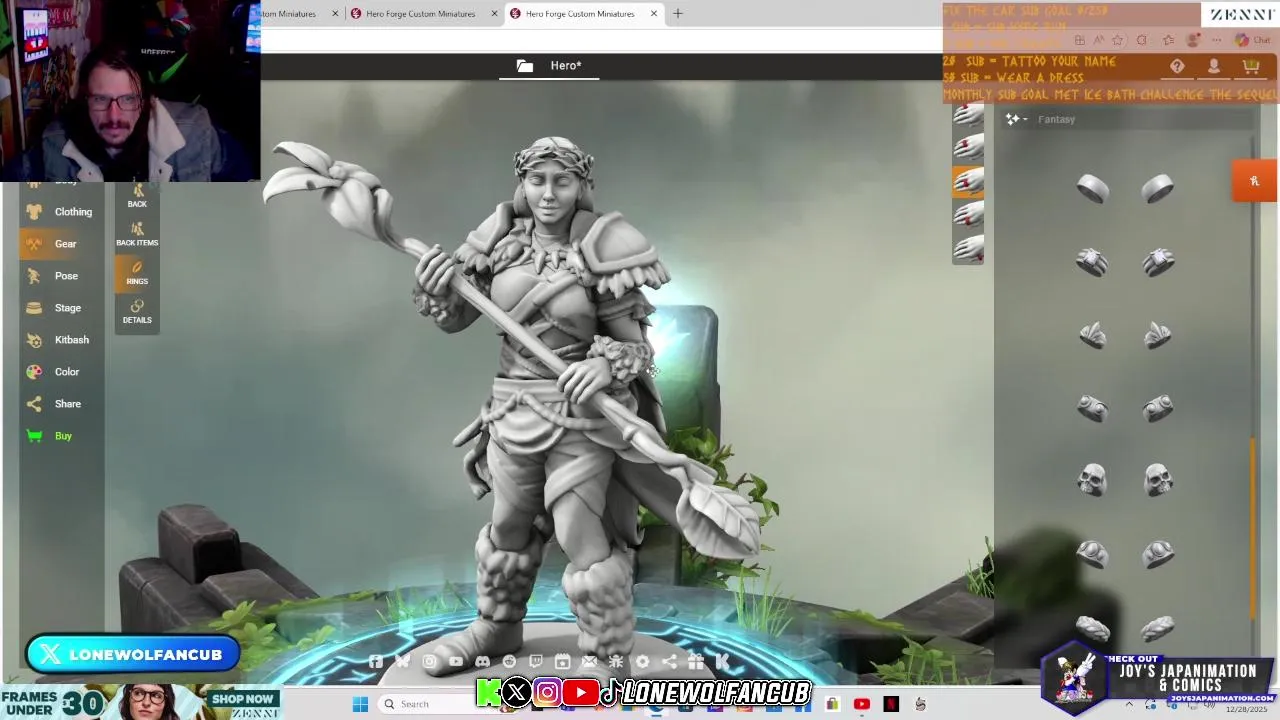Image resolution: width=1280 pixels, height=720 pixels.
Task: Open the Clothing category in the sidebar
Action: coord(61,212)
